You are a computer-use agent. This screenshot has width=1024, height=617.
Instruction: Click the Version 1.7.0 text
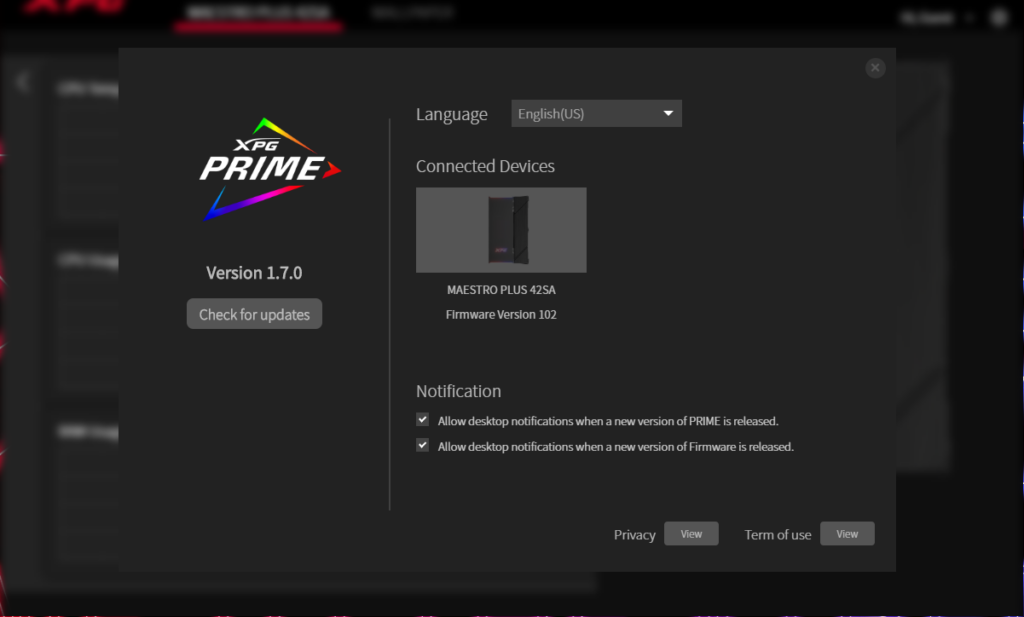(x=254, y=273)
